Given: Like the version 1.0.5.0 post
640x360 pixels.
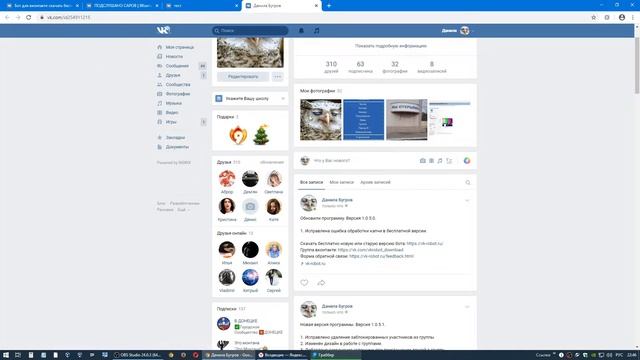Looking at the screenshot, I should (304, 282).
